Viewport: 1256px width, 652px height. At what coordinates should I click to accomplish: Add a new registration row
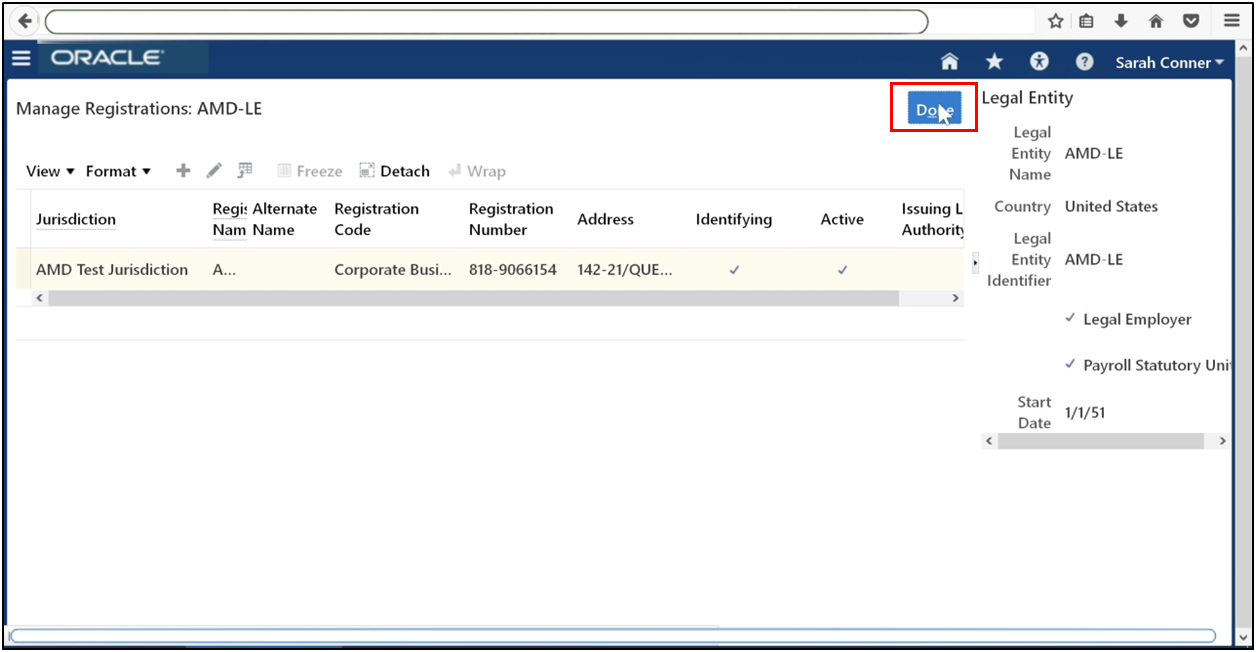coord(182,170)
